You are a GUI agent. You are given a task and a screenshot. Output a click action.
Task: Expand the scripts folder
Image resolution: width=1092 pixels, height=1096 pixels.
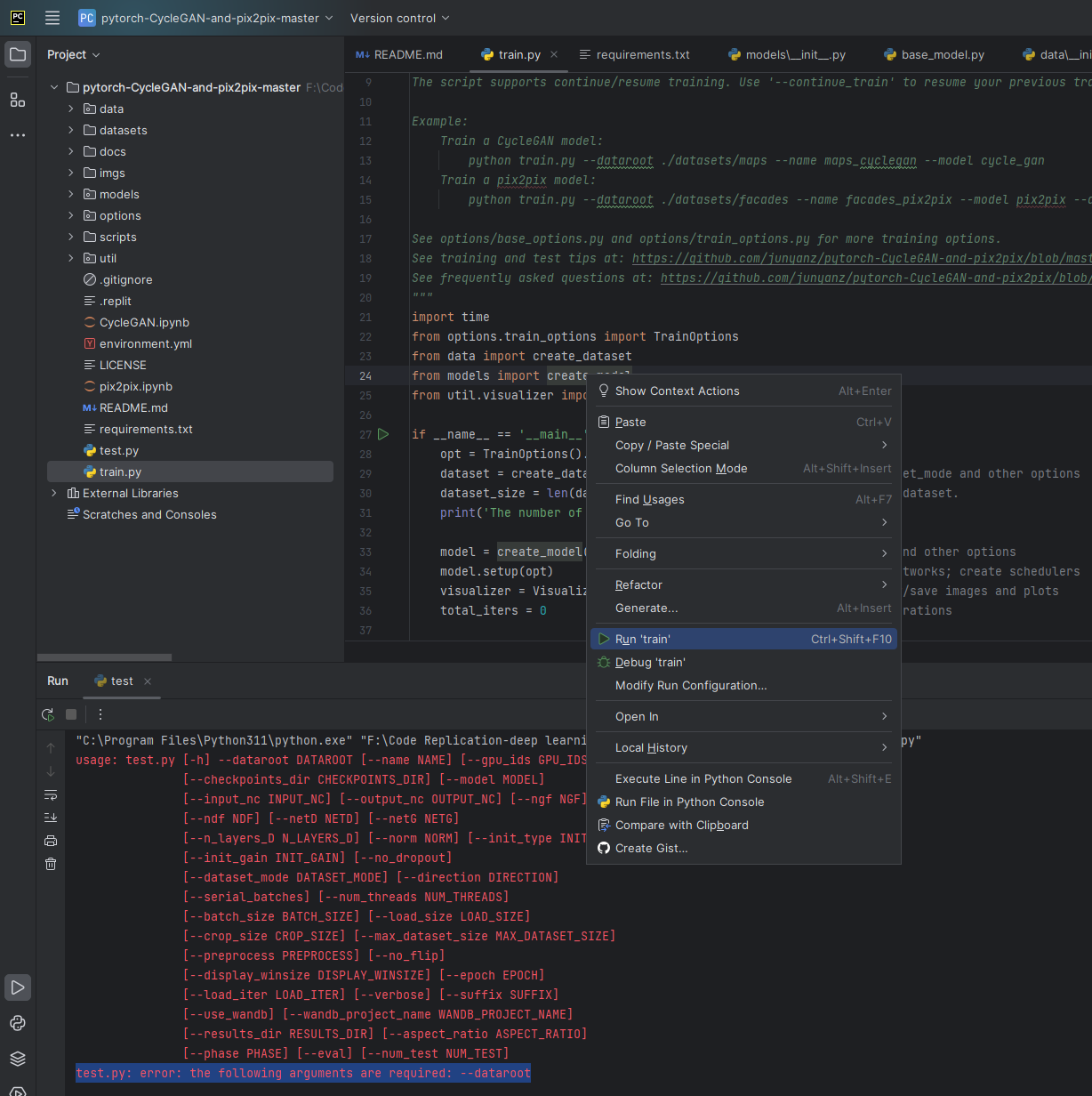[x=71, y=237]
